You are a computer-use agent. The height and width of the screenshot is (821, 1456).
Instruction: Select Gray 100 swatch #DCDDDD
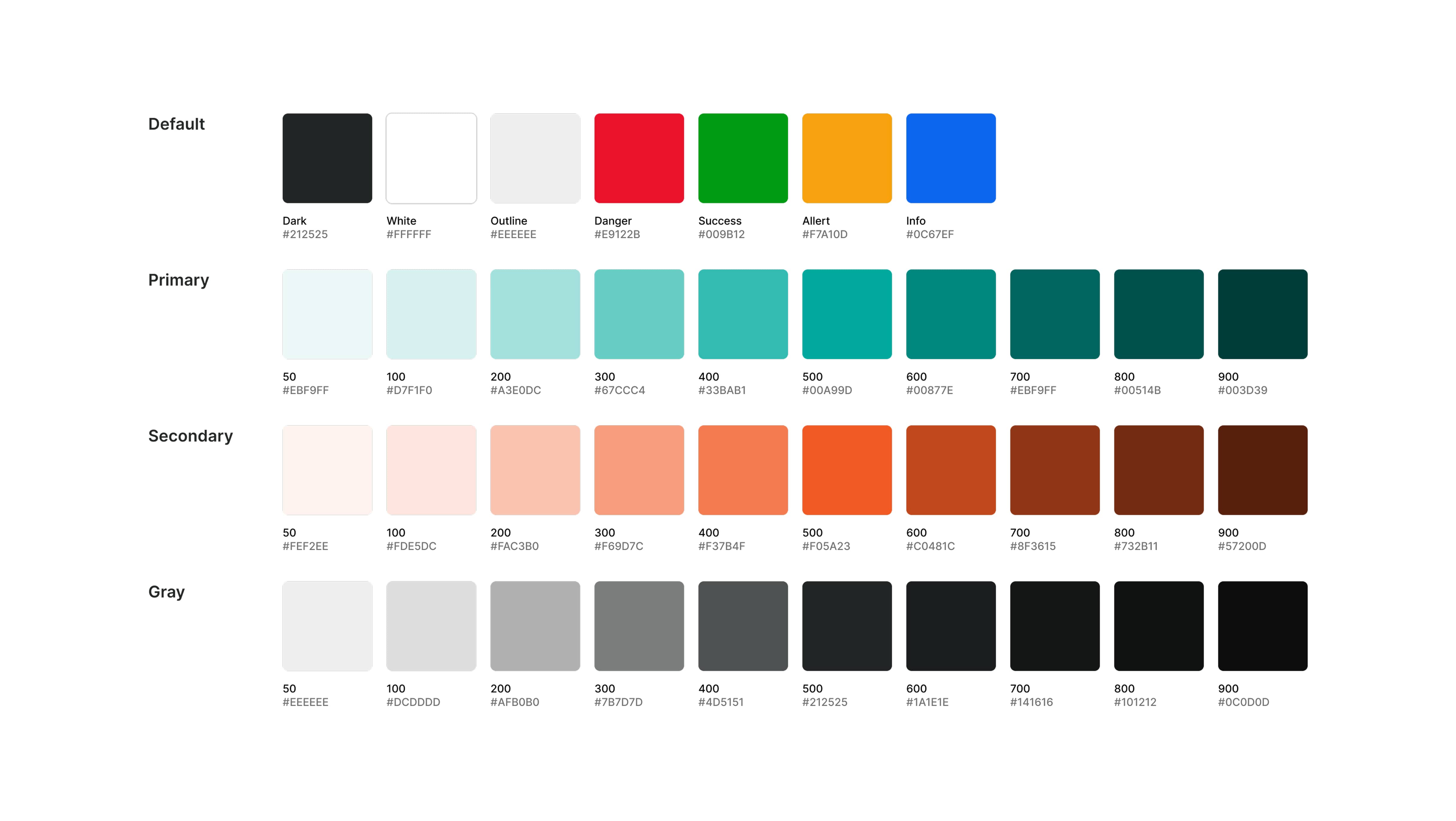tap(431, 627)
